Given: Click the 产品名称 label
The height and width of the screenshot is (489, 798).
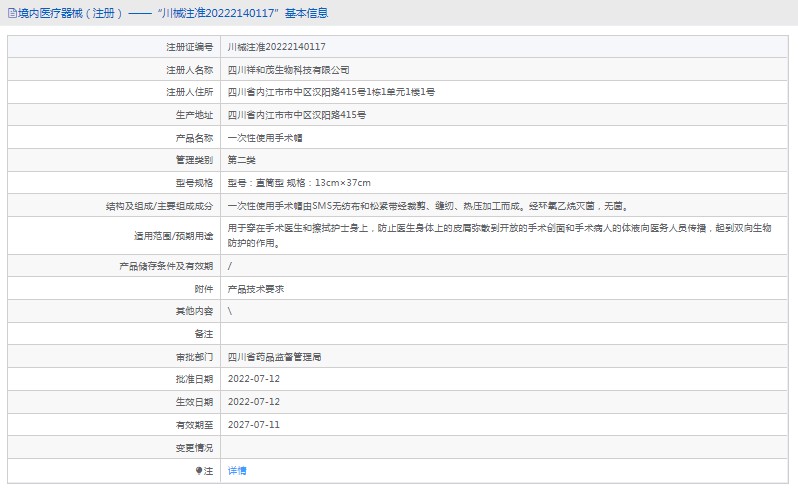Looking at the screenshot, I should 194,138.
